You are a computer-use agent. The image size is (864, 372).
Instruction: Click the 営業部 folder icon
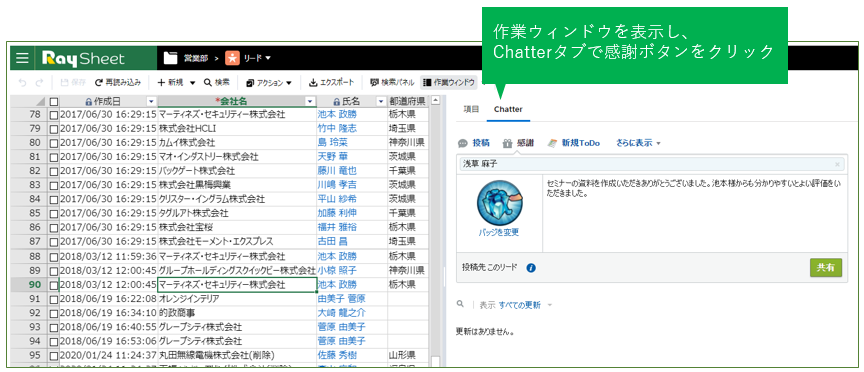[x=170, y=57]
